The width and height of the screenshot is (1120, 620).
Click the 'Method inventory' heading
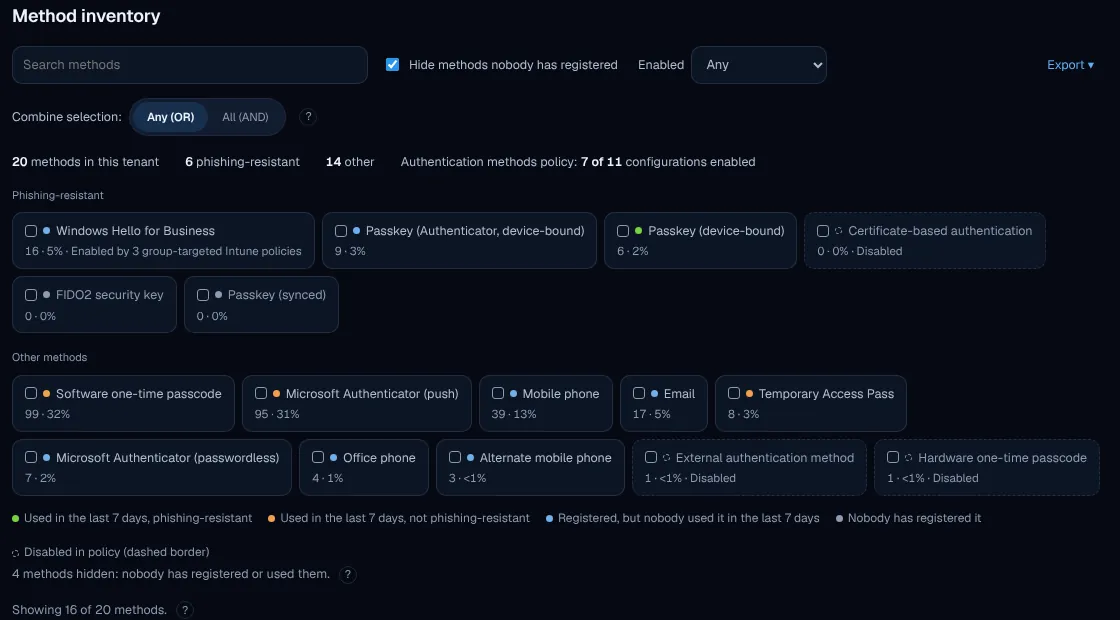coord(86,16)
